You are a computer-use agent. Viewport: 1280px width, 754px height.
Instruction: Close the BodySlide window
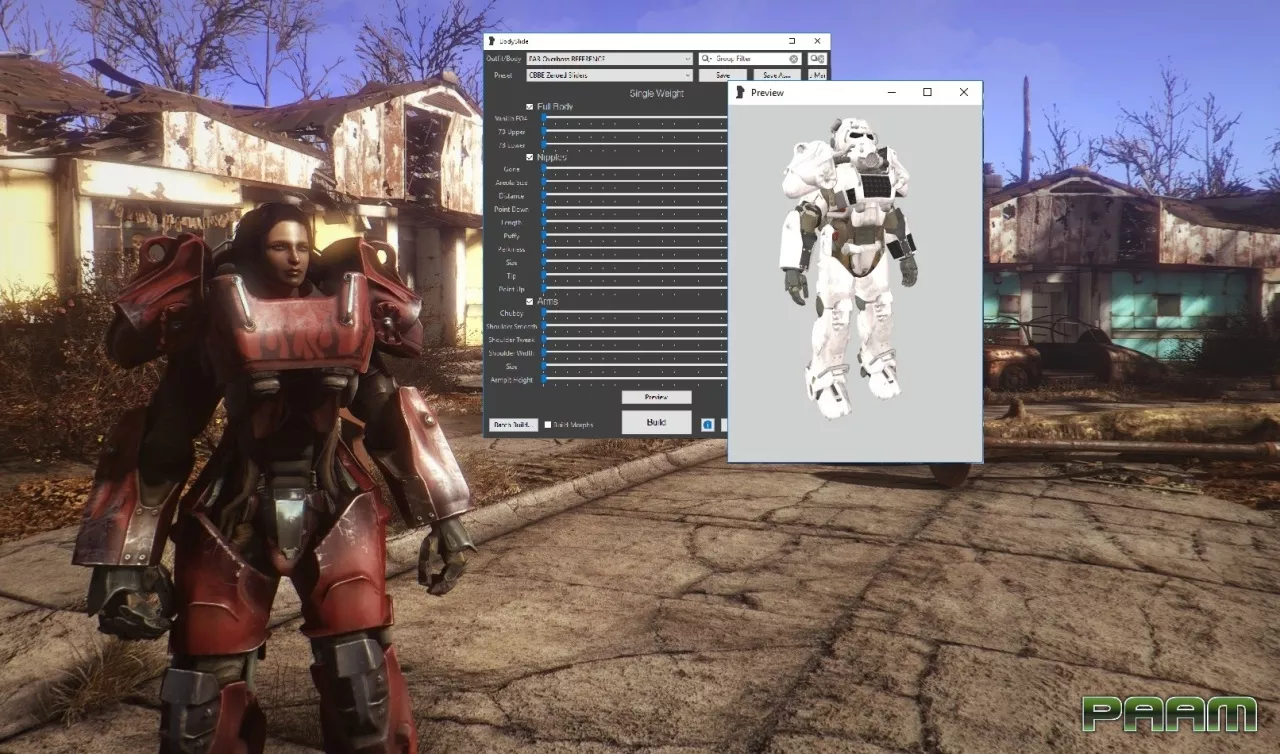[817, 41]
